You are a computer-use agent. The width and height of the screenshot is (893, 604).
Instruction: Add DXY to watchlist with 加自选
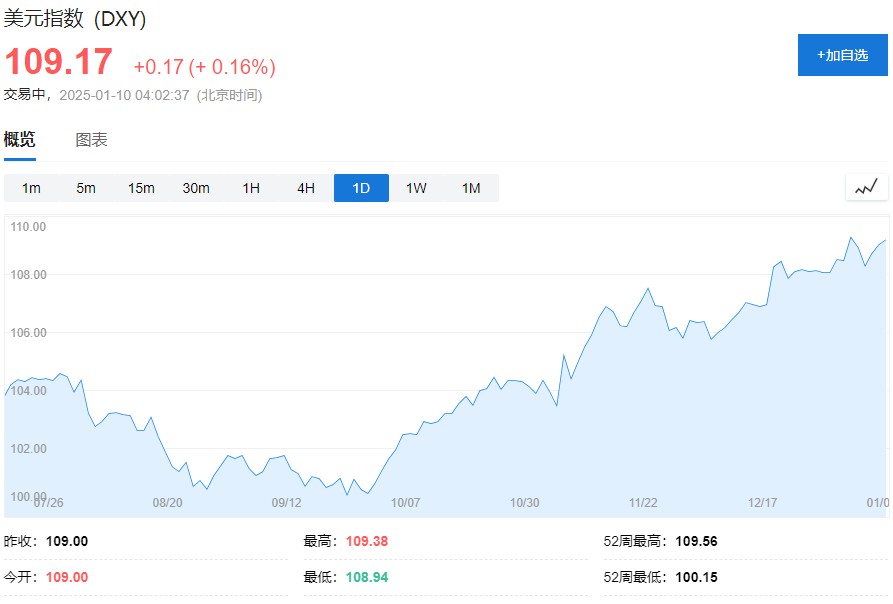[x=842, y=55]
